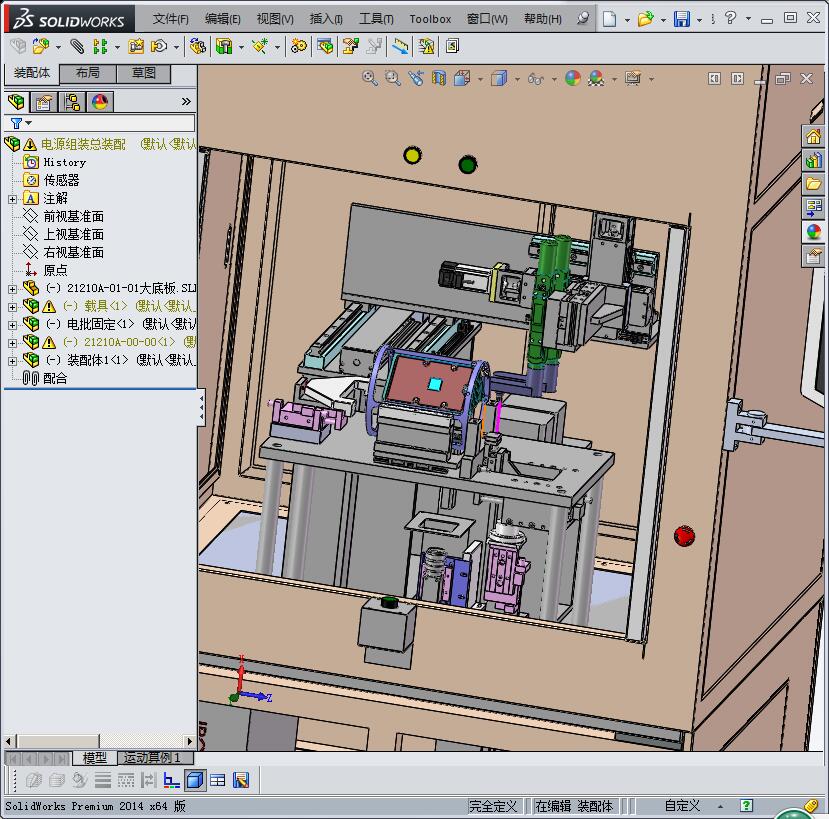Open the Toolbox menu
829x819 pixels.
point(430,20)
